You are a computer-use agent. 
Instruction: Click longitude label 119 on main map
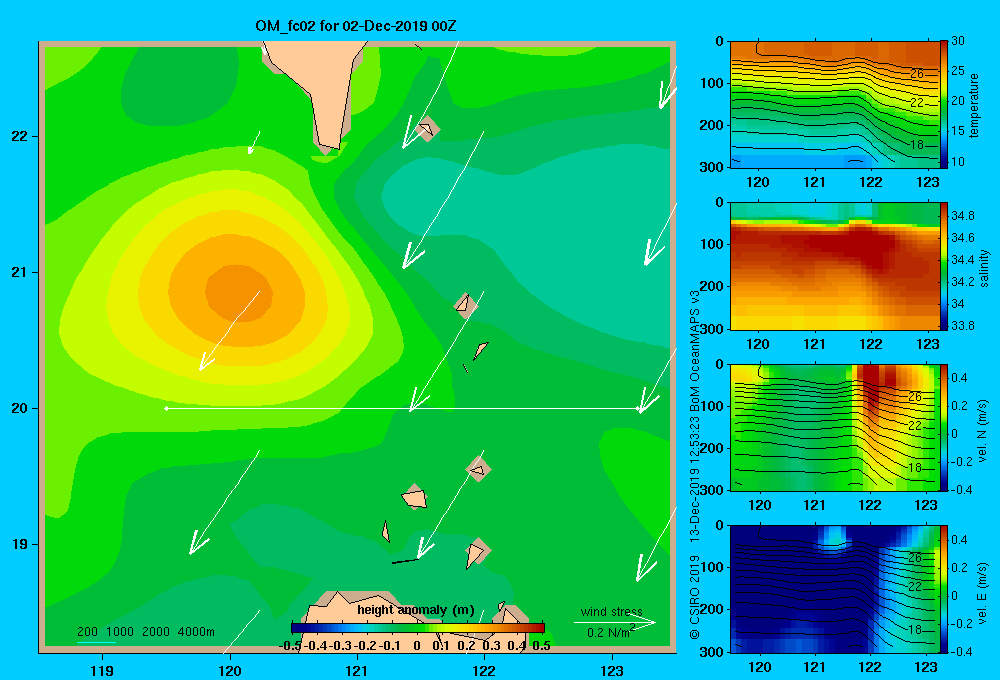102,670
